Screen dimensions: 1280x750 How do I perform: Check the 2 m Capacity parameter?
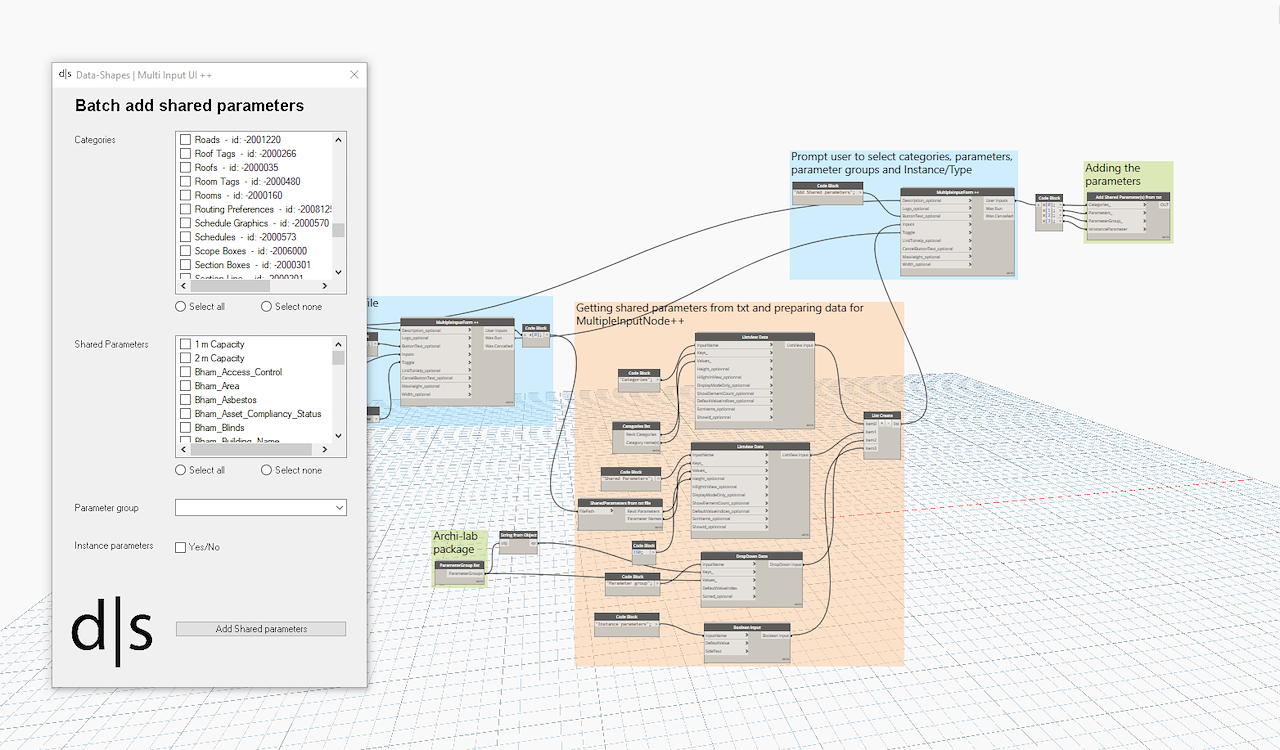point(185,358)
